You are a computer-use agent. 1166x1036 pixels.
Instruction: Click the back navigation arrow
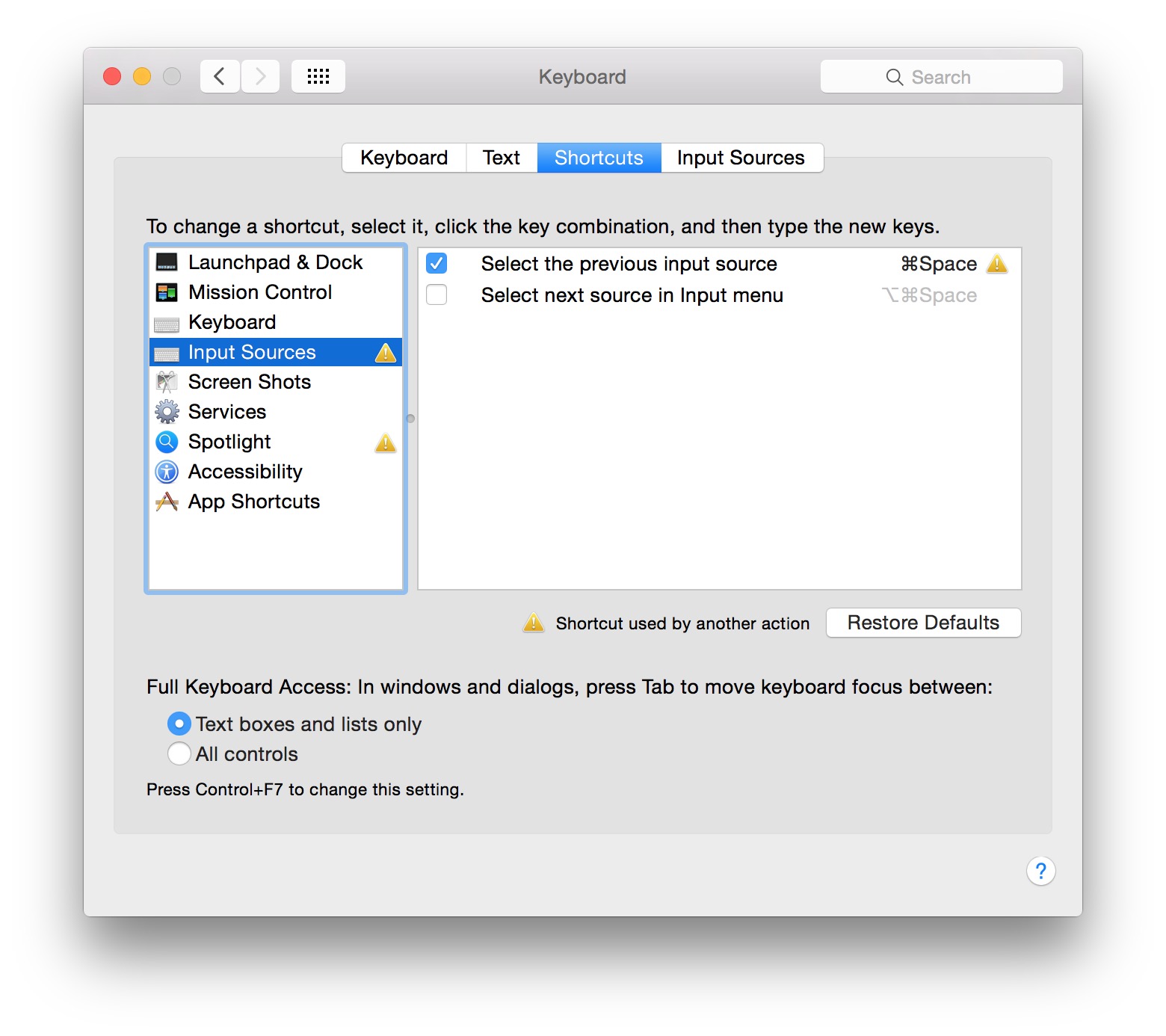[218, 75]
